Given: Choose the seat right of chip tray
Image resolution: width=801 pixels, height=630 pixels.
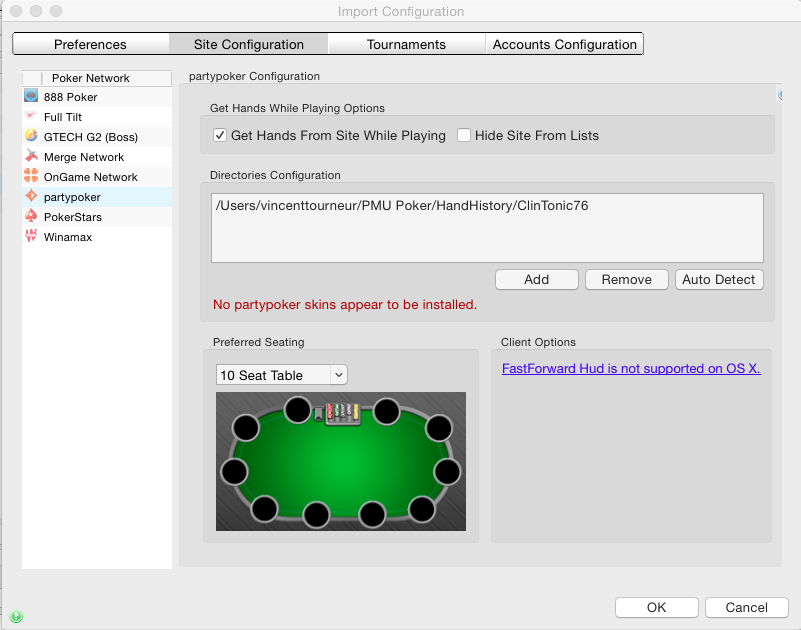Looking at the screenshot, I should point(386,411).
